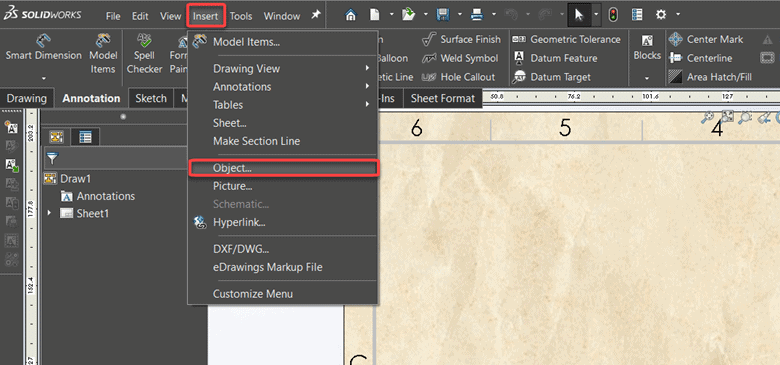Click the Model Items ribbon button
780x365 pixels.
tap(103, 54)
